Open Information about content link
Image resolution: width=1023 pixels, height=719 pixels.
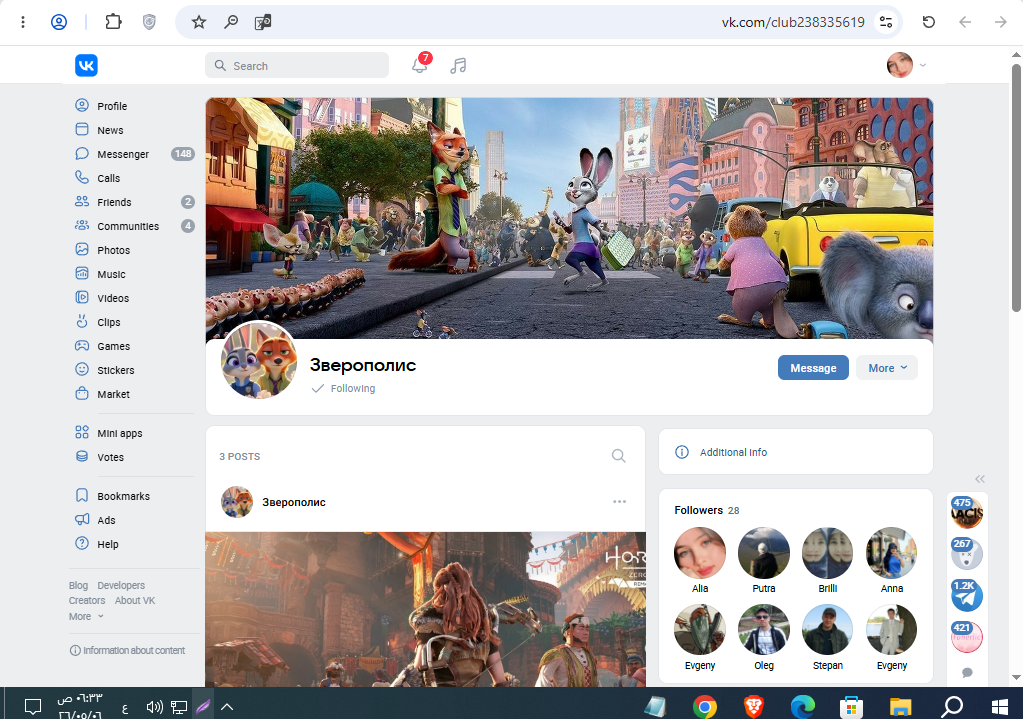point(127,650)
